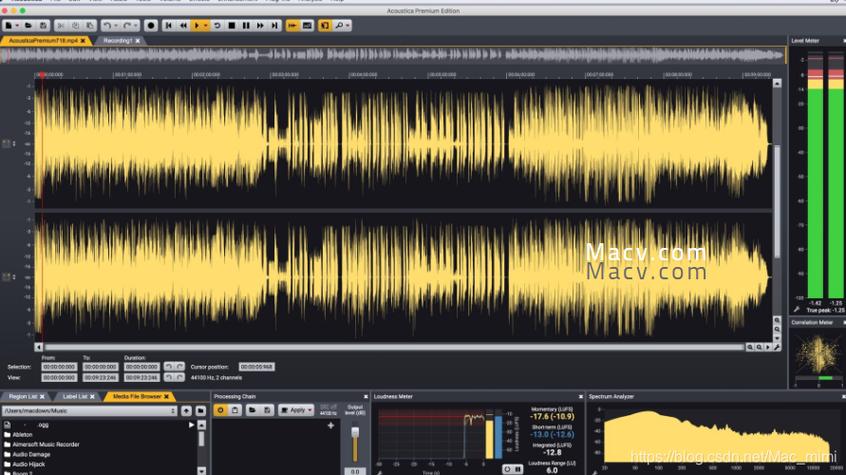846x475 pixels.
Task: Toggle the yellow follow-cursor arrow button
Action: click(x=292, y=25)
